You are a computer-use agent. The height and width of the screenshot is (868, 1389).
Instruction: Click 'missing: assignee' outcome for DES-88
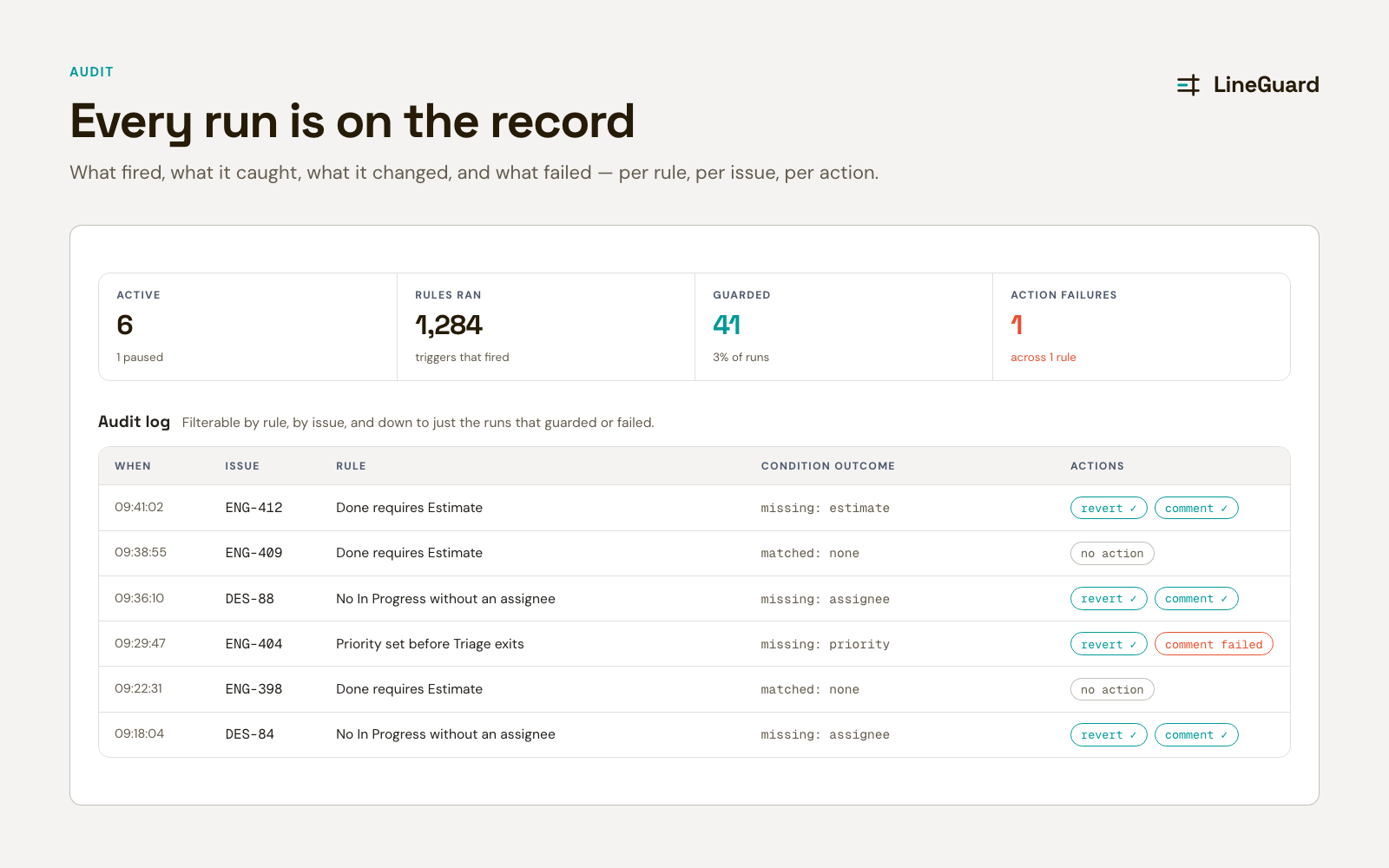point(826,599)
